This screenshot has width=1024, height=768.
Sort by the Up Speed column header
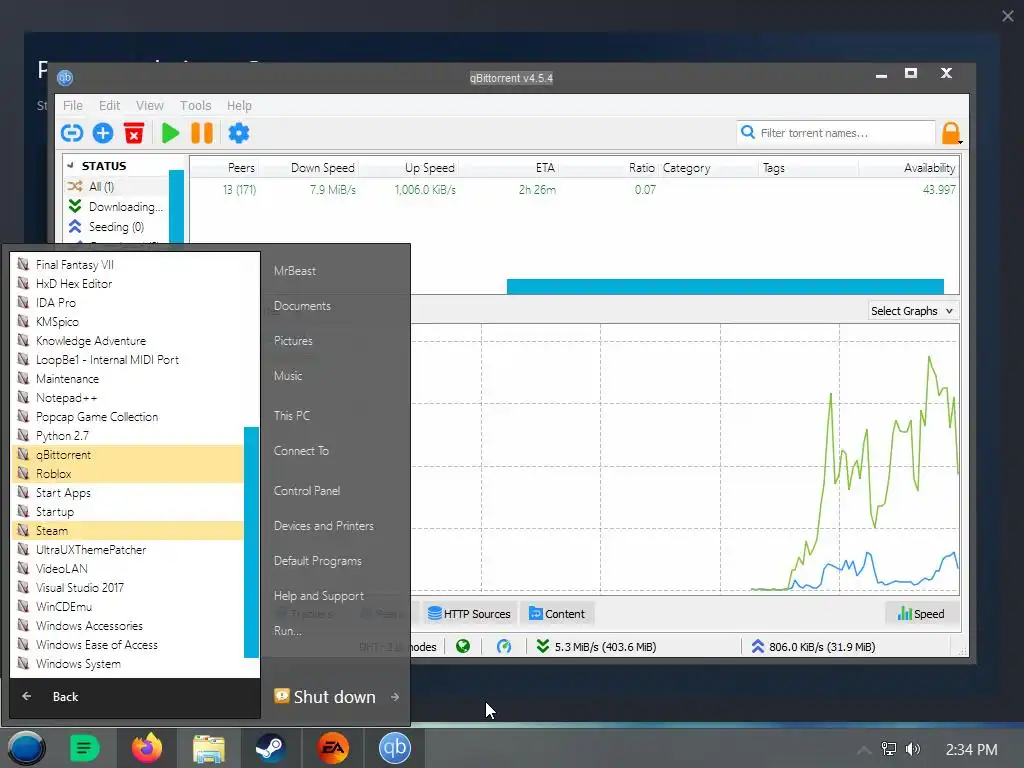pyautogui.click(x=429, y=168)
